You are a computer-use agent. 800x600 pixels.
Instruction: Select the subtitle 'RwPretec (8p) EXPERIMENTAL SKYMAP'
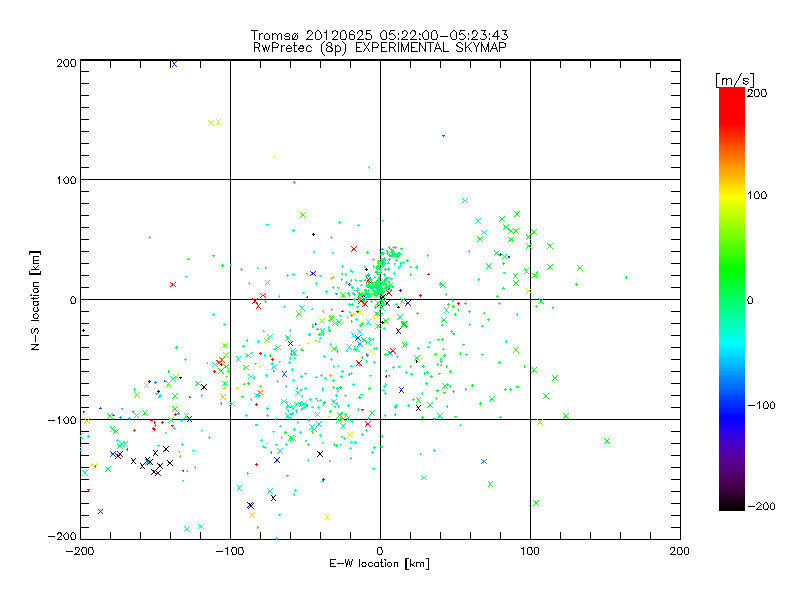point(380,48)
